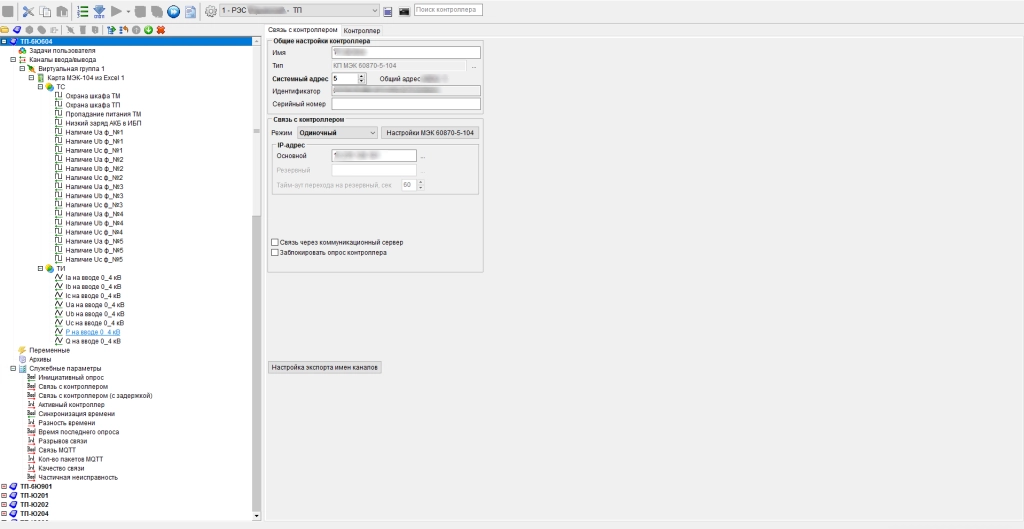The height and width of the screenshot is (529, 1024).
Task: Click the gray Play triangle in the toolbar
Action: point(116,11)
